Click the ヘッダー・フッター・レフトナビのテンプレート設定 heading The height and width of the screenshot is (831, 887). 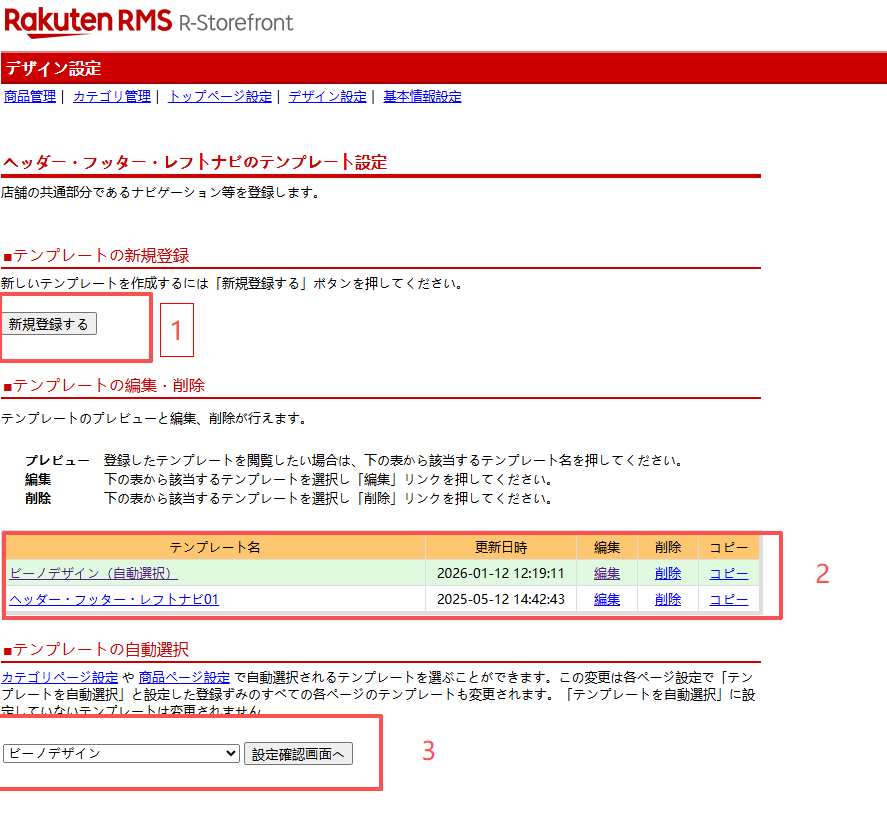pyautogui.click(x=195, y=162)
